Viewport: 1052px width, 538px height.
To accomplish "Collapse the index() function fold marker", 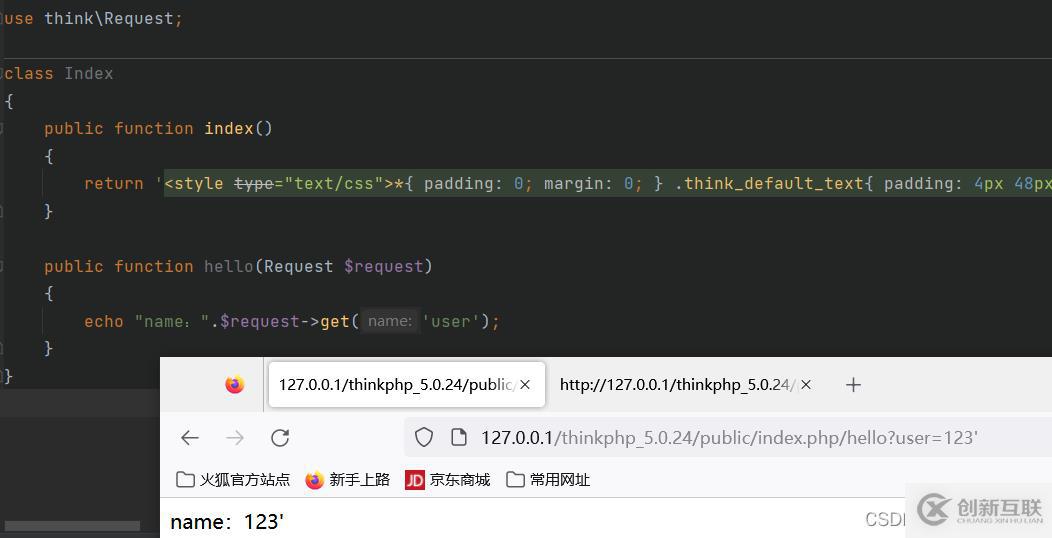I will coord(1,128).
